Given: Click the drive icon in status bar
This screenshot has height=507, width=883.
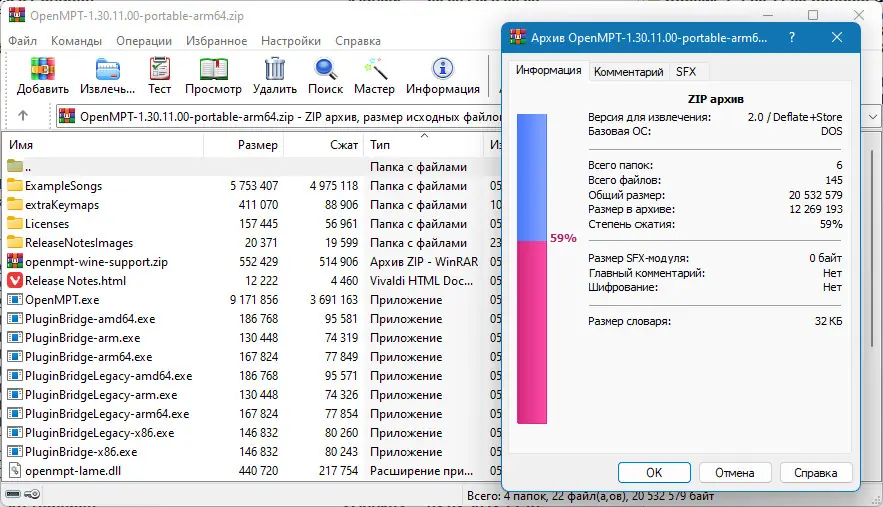Looking at the screenshot, I should click(x=12, y=494).
